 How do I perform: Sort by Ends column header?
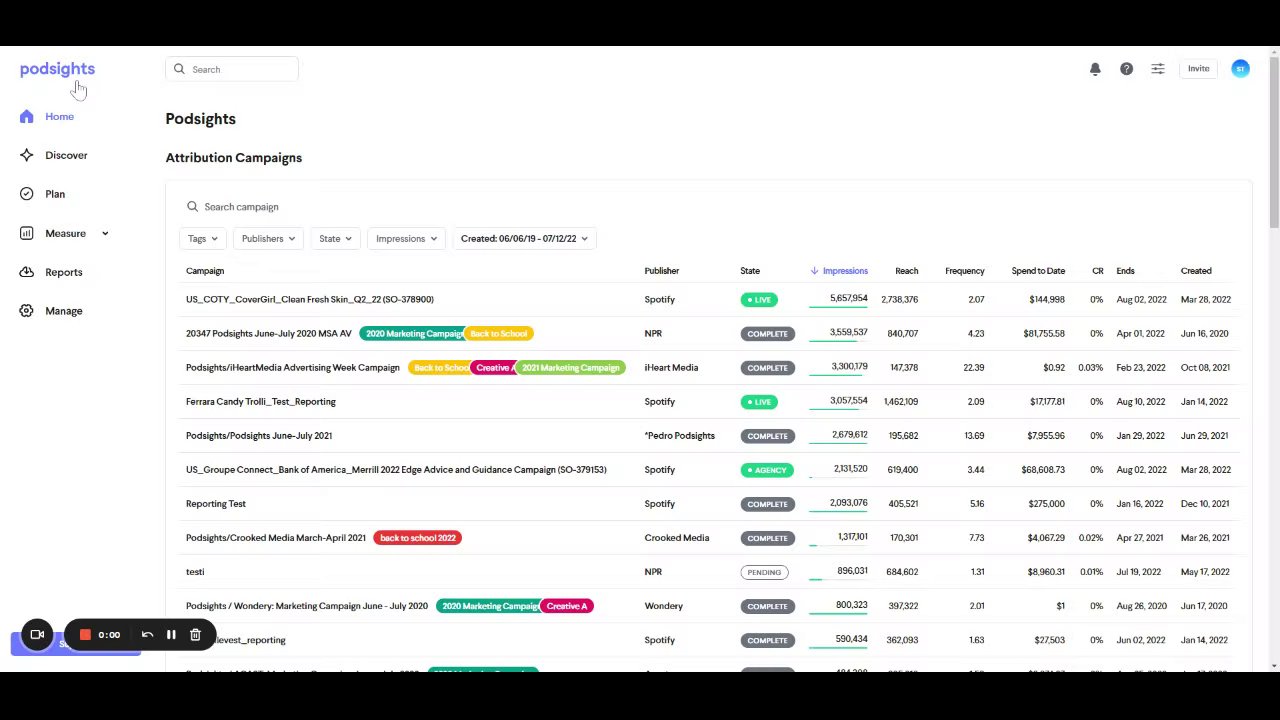point(1126,271)
